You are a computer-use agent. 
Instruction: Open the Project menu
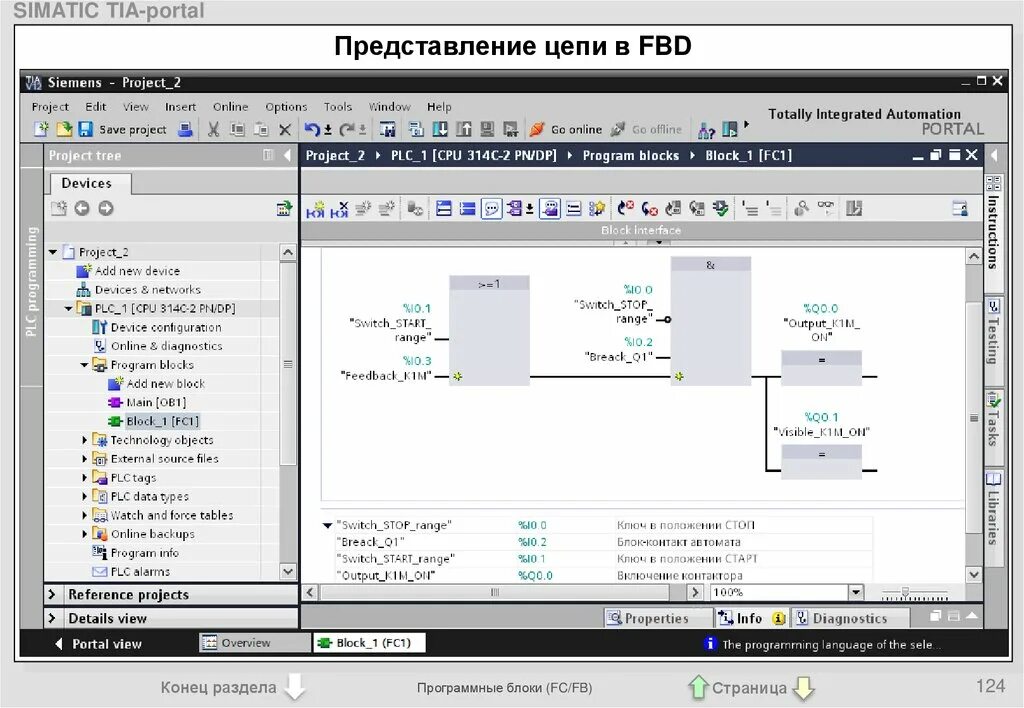pos(50,106)
